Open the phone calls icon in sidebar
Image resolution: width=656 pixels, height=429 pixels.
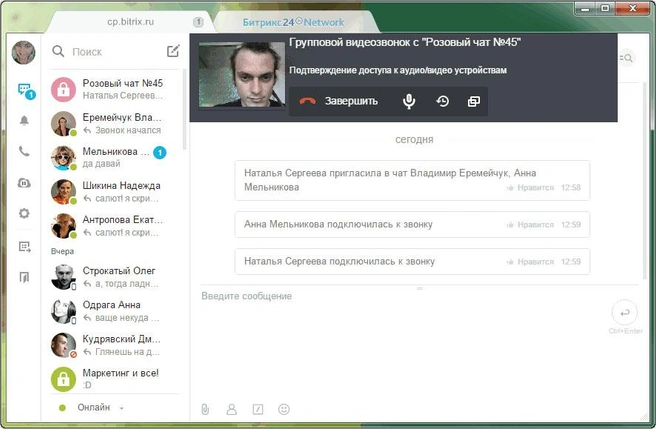click(x=24, y=151)
